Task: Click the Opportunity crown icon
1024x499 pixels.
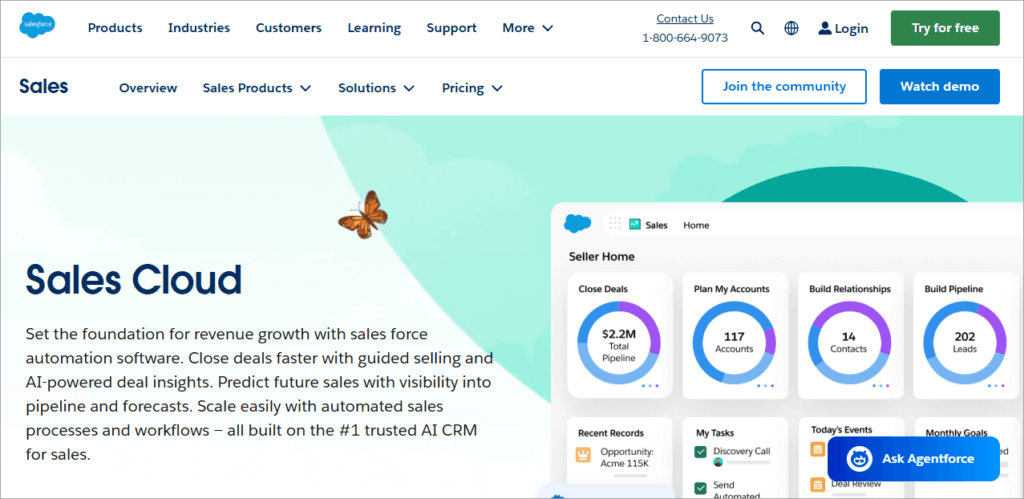Action: click(583, 455)
